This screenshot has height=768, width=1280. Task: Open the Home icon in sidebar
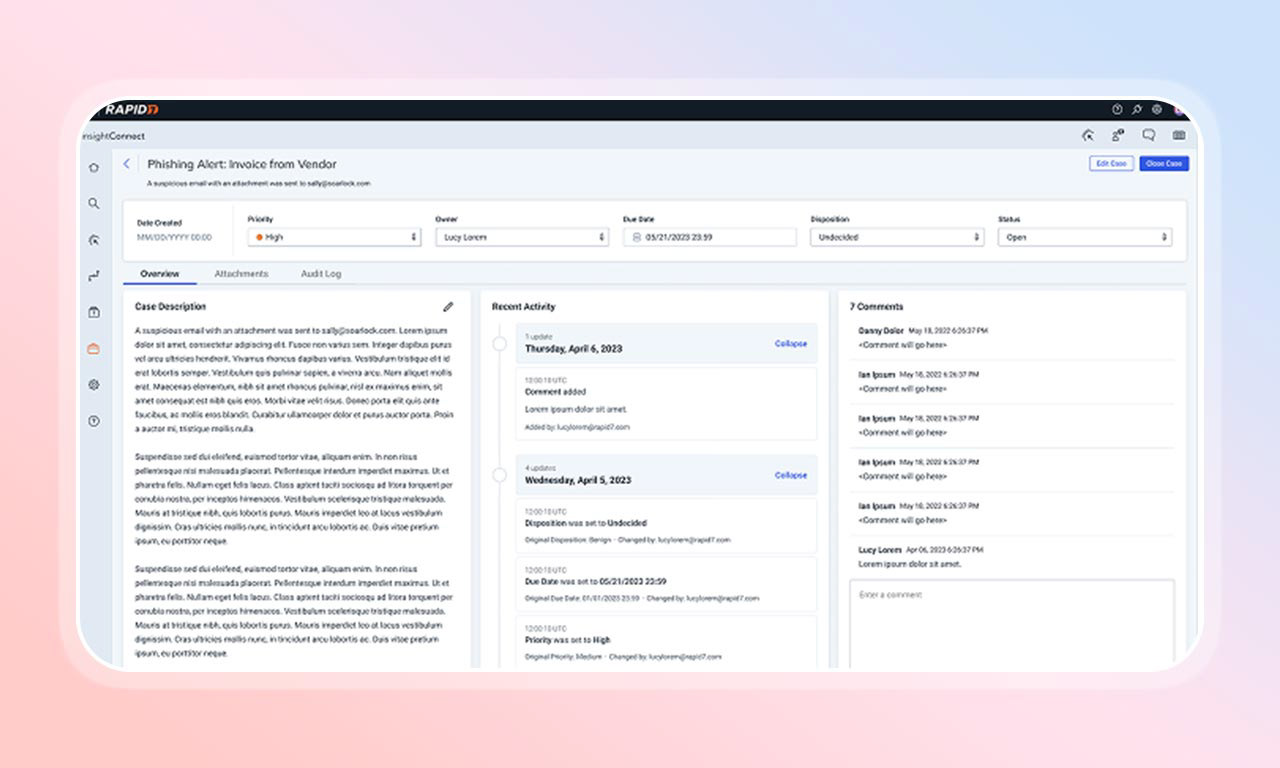94,167
